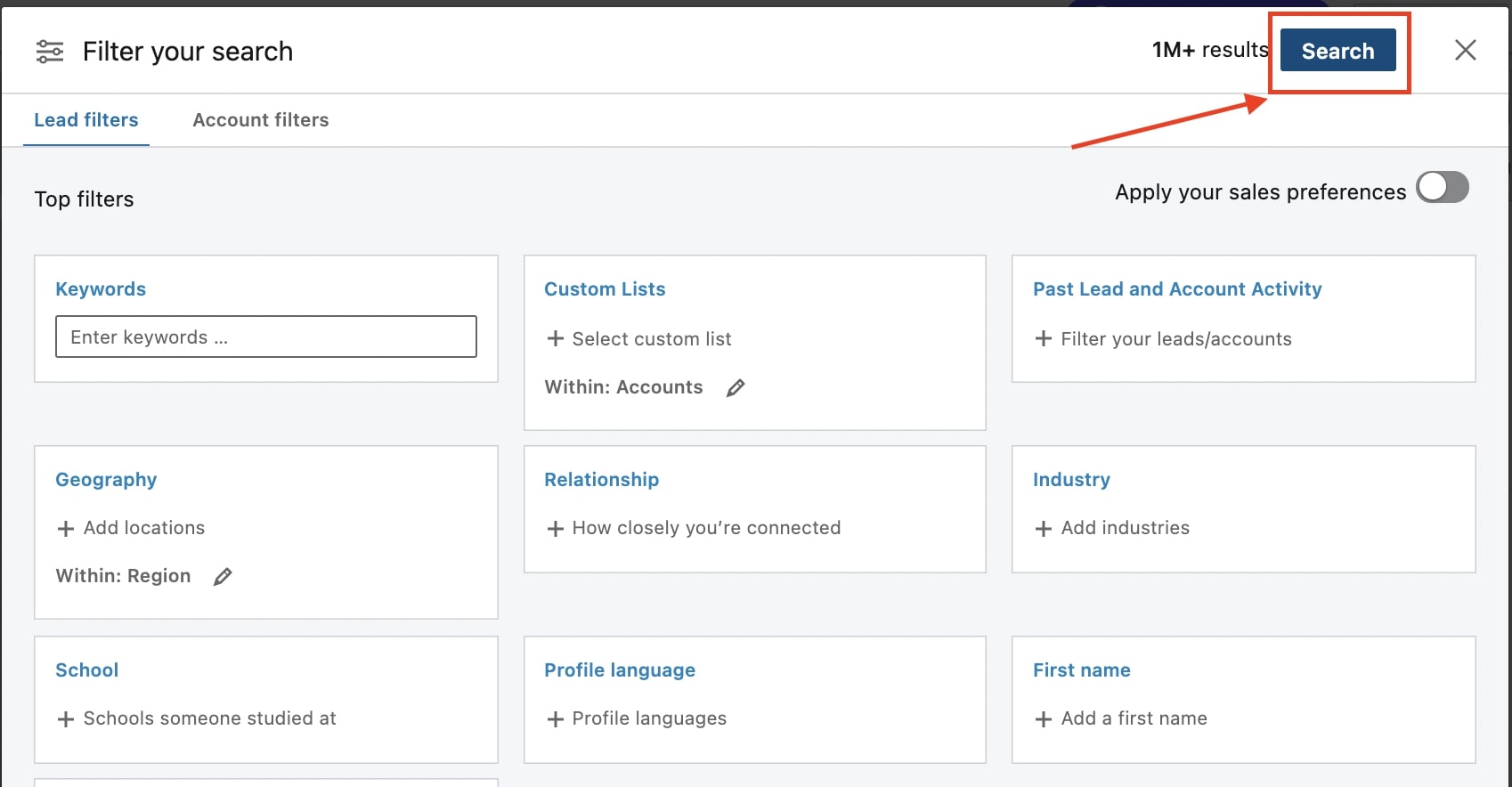Click the Profile language heading

[x=620, y=670]
